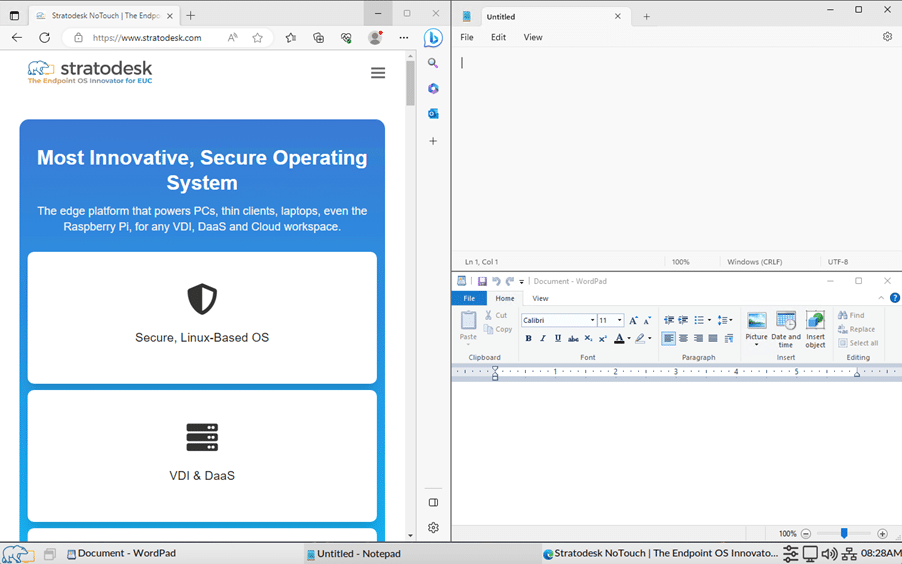Open the Notepad settings gear
The image size is (902, 564).
(887, 36)
